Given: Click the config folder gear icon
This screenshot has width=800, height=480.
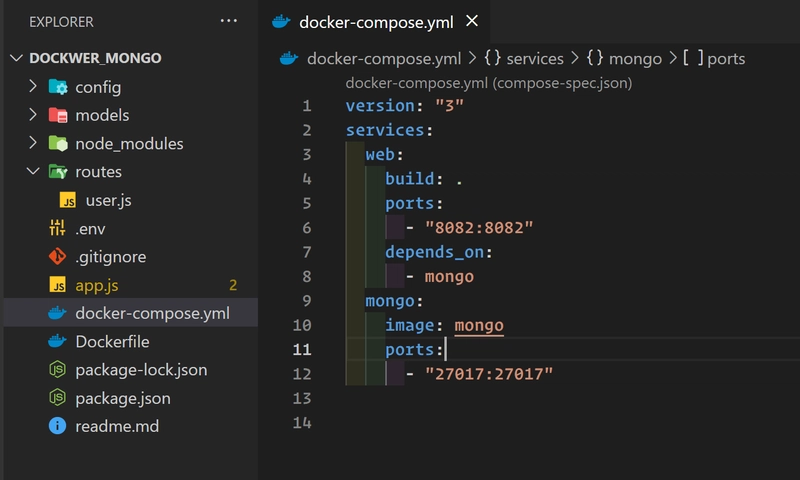Looking at the screenshot, I should pos(58,87).
